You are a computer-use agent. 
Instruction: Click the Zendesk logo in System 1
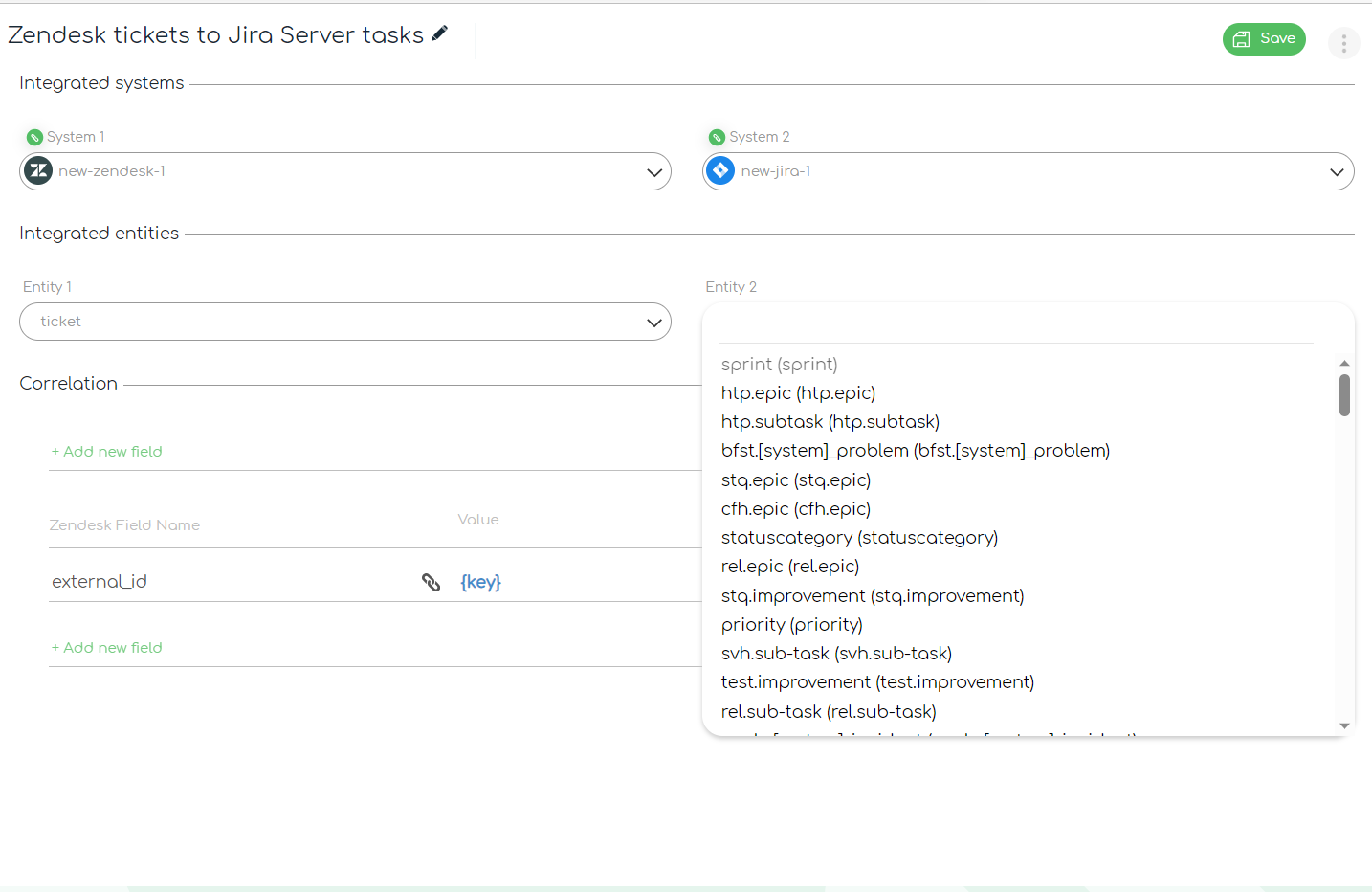click(38, 171)
